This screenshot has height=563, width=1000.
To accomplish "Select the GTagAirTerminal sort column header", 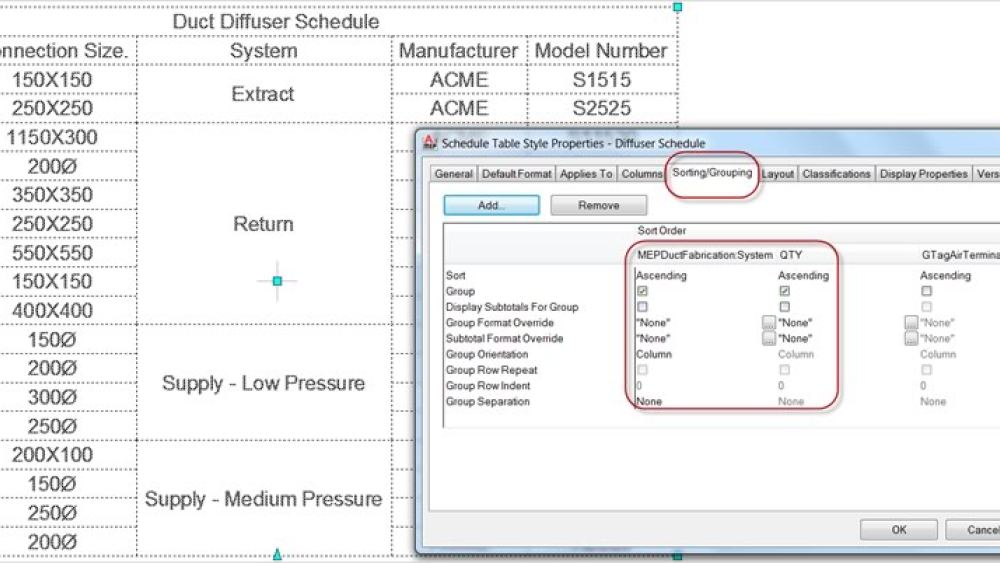I will click(960, 254).
